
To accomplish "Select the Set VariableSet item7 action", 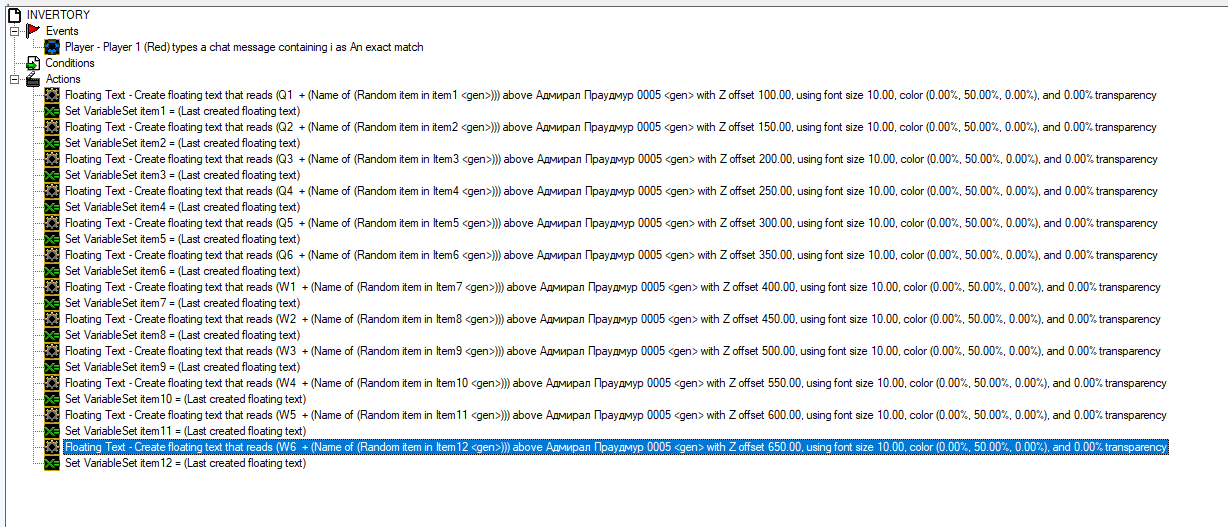I will pyautogui.click(x=182, y=303).
